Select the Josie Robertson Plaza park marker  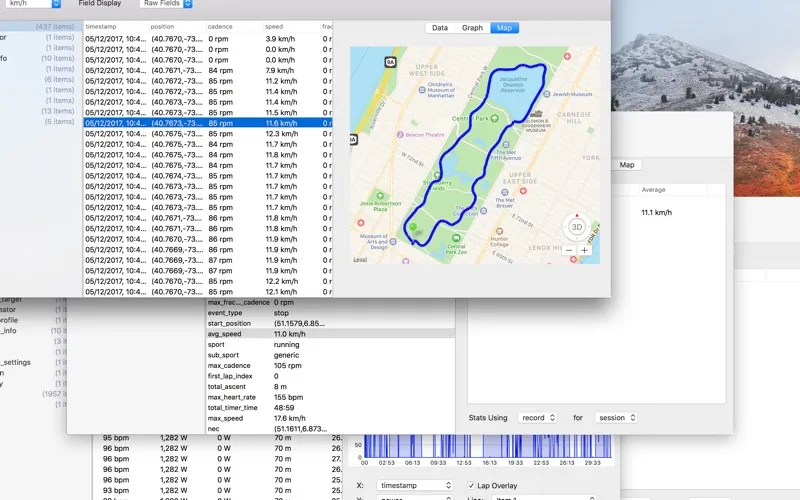coord(380,196)
